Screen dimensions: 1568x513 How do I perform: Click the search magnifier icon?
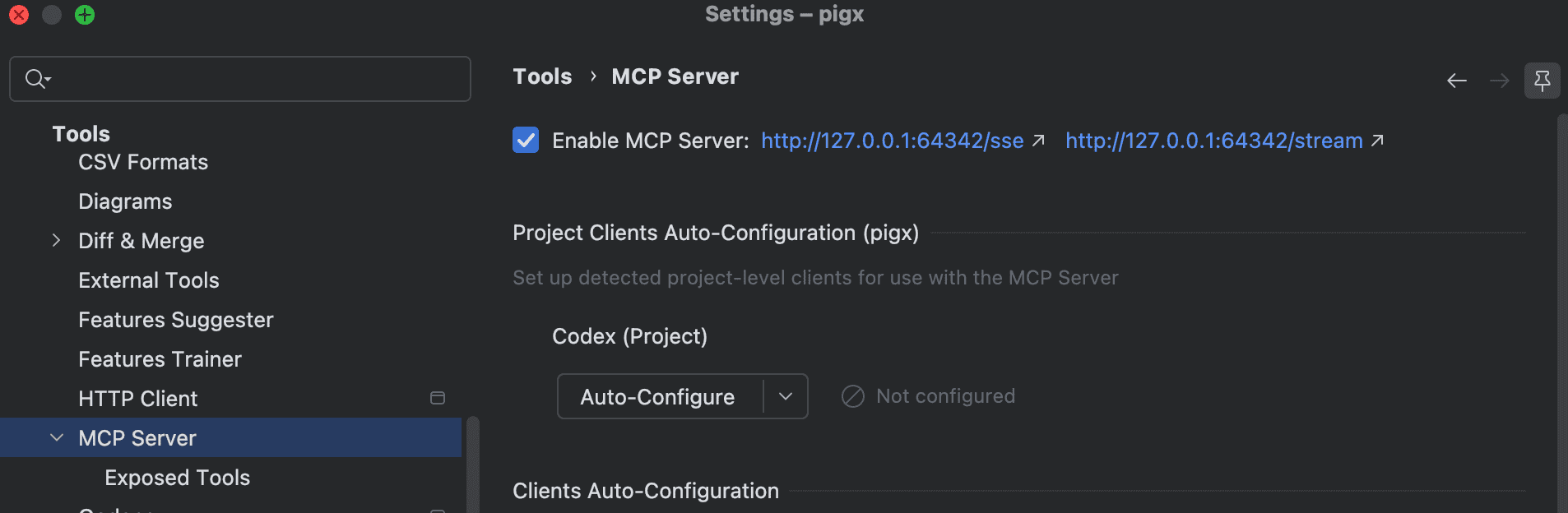(x=37, y=79)
